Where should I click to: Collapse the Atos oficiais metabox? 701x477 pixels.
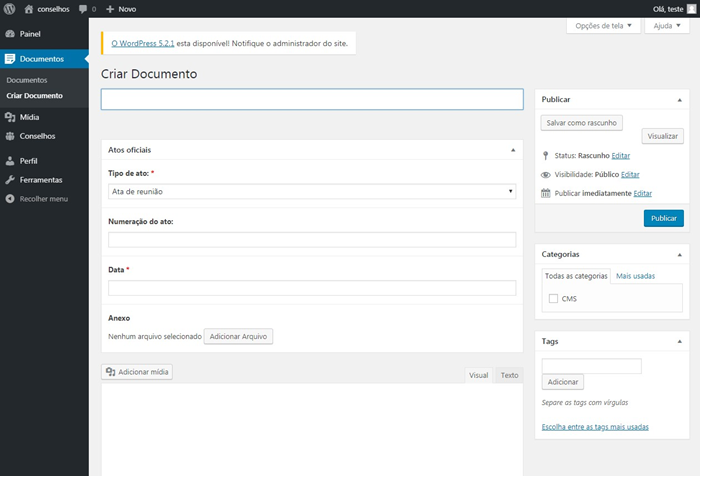click(513, 150)
